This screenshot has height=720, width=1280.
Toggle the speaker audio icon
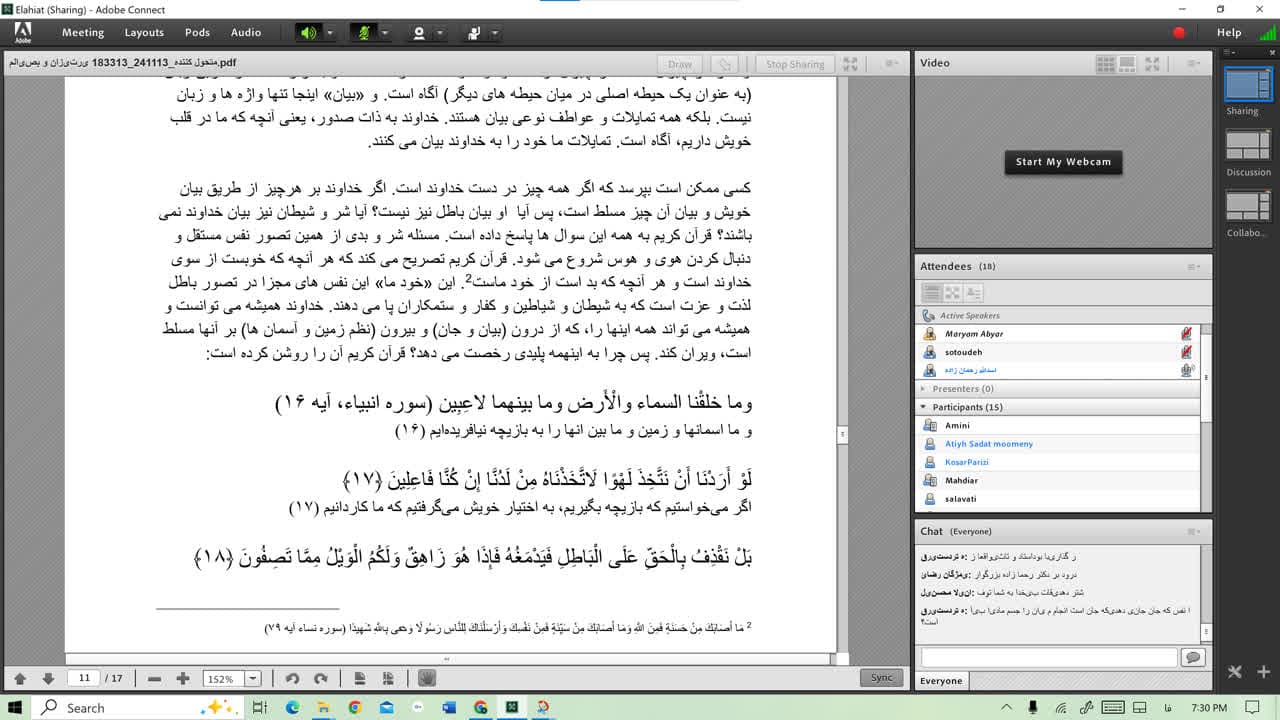[308, 32]
